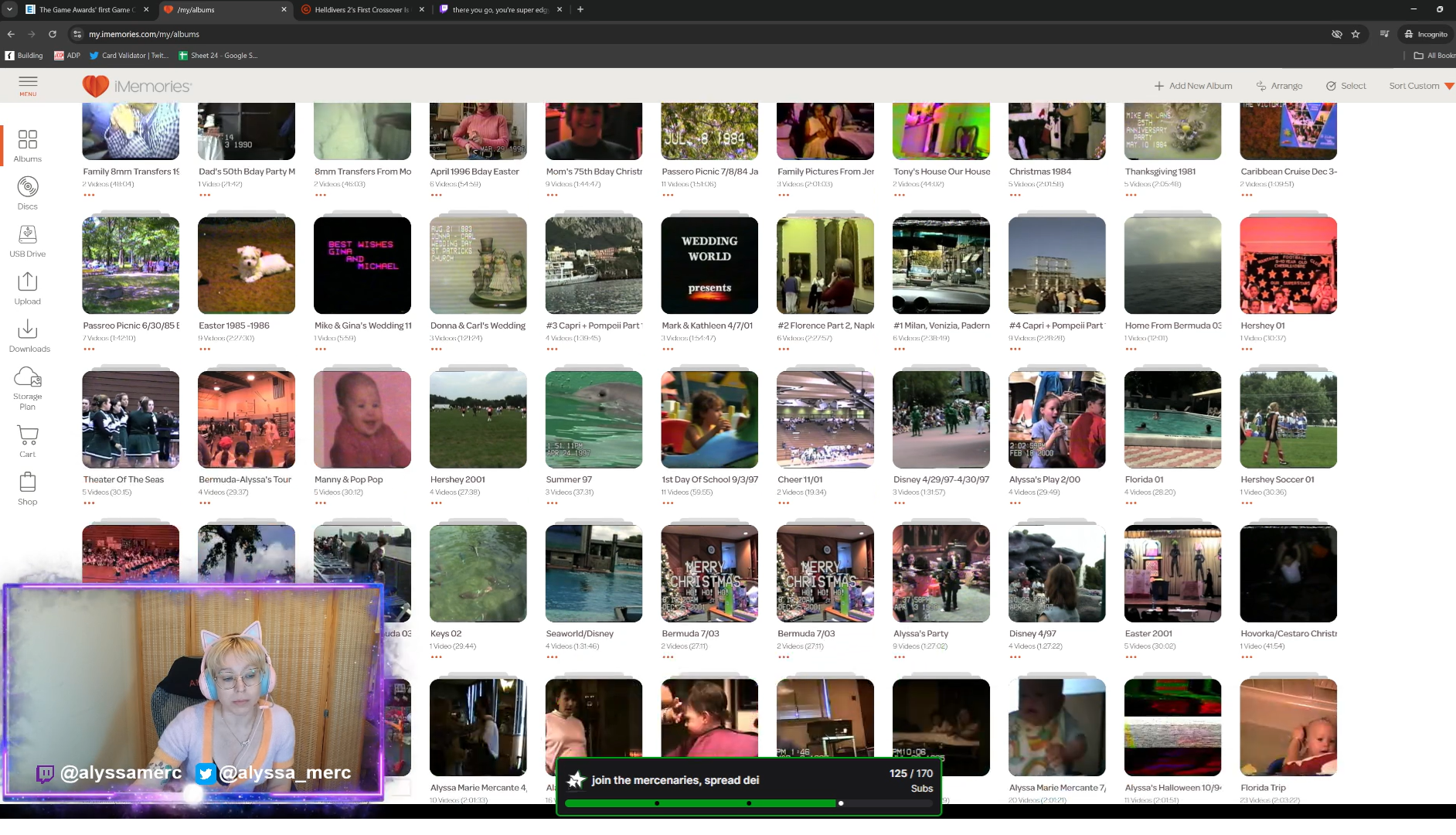1456x835 pixels.
Task: Open Mike & Gina's Wedding thumbnail
Action: point(362,265)
